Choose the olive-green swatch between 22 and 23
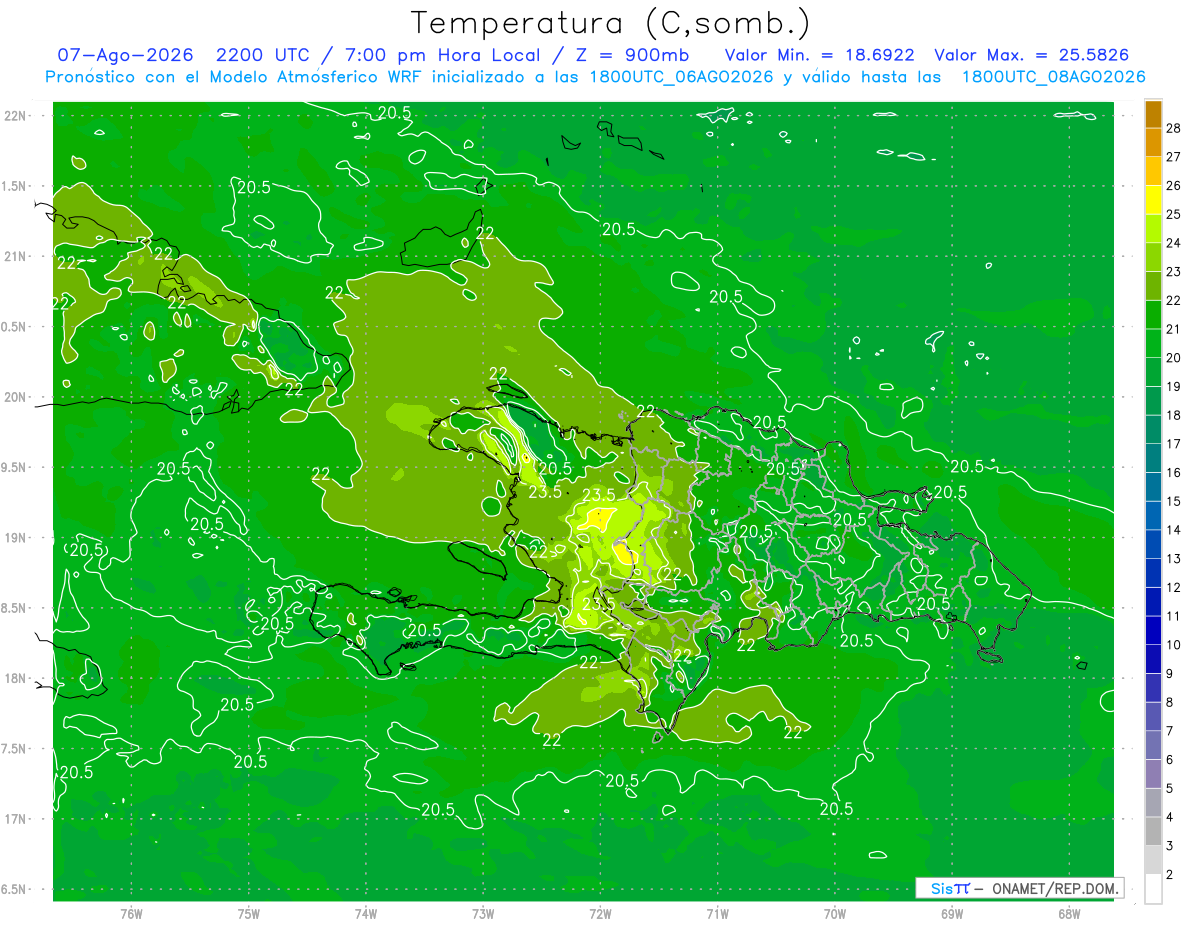Viewport: 1200px width, 927px height. 1153,286
